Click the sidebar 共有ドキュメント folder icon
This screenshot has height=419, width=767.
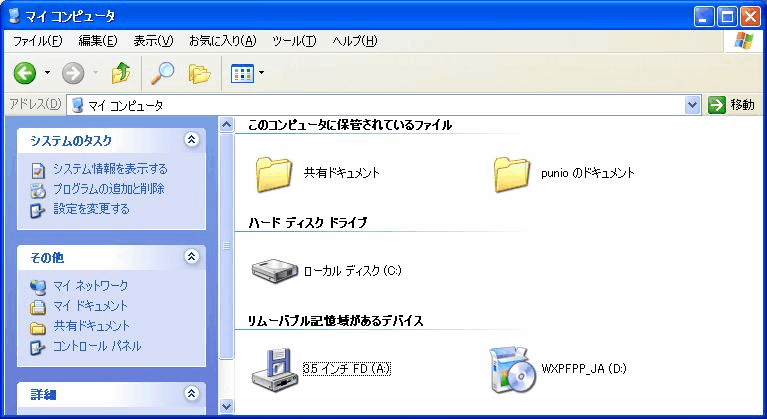pyautogui.click(x=38, y=327)
